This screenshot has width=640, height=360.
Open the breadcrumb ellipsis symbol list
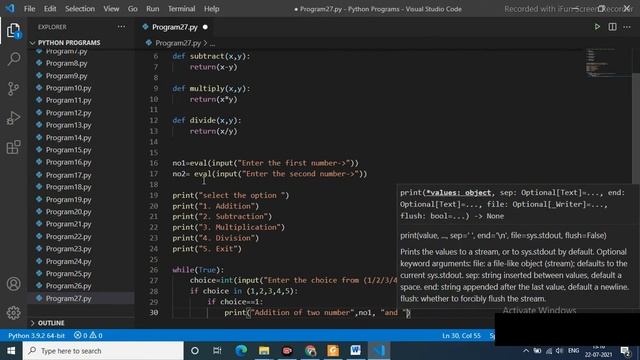coord(212,43)
